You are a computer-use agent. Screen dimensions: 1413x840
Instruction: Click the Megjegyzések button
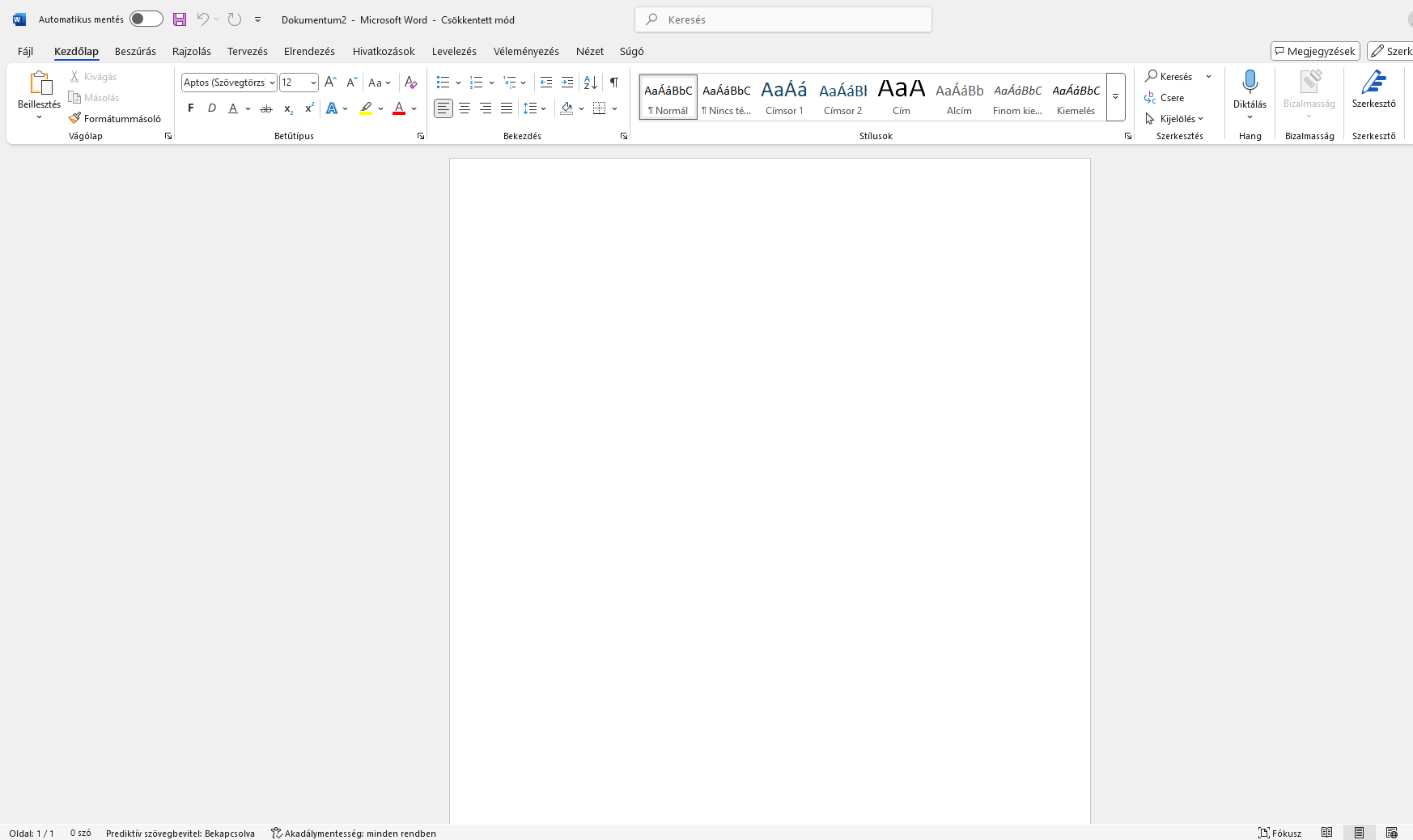pyautogui.click(x=1315, y=51)
